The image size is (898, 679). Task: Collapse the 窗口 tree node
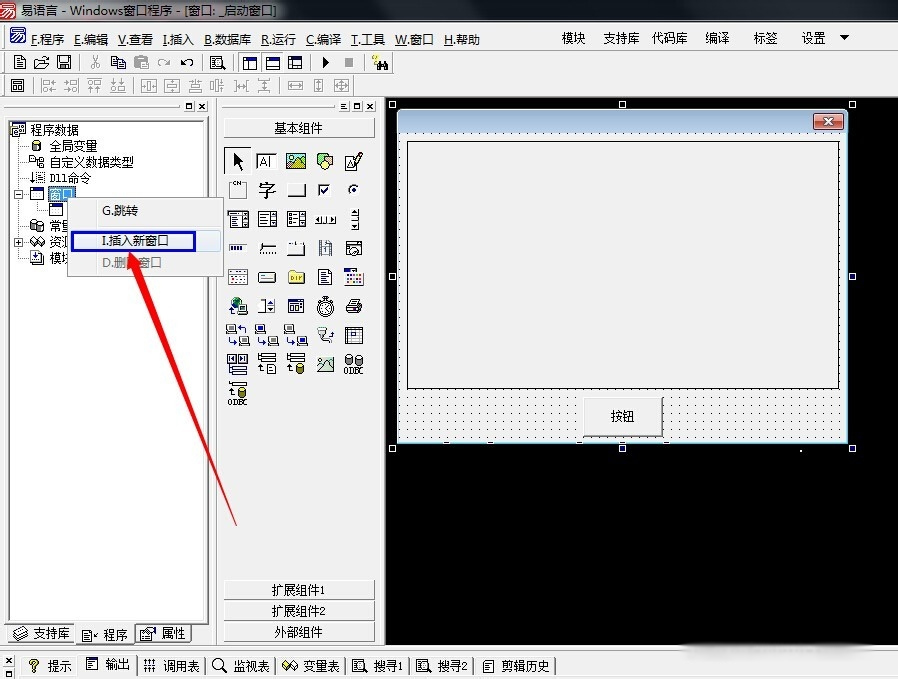click(19, 194)
